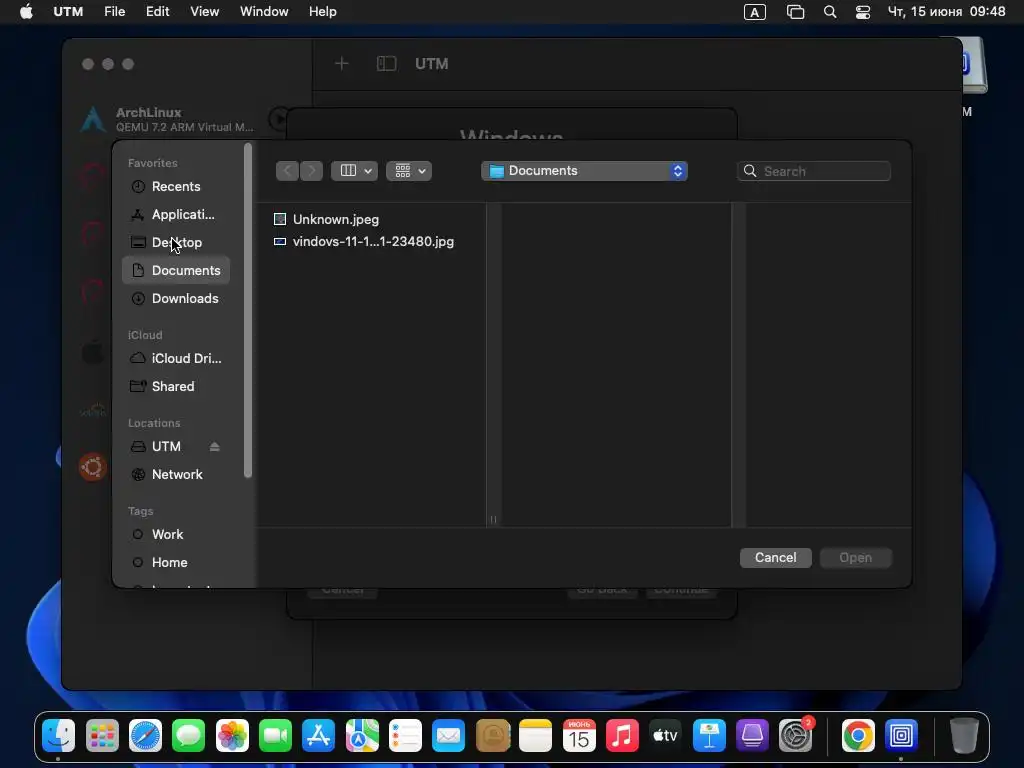The width and height of the screenshot is (1024, 768).
Task: Open Contacts app in dock
Action: tap(492, 736)
